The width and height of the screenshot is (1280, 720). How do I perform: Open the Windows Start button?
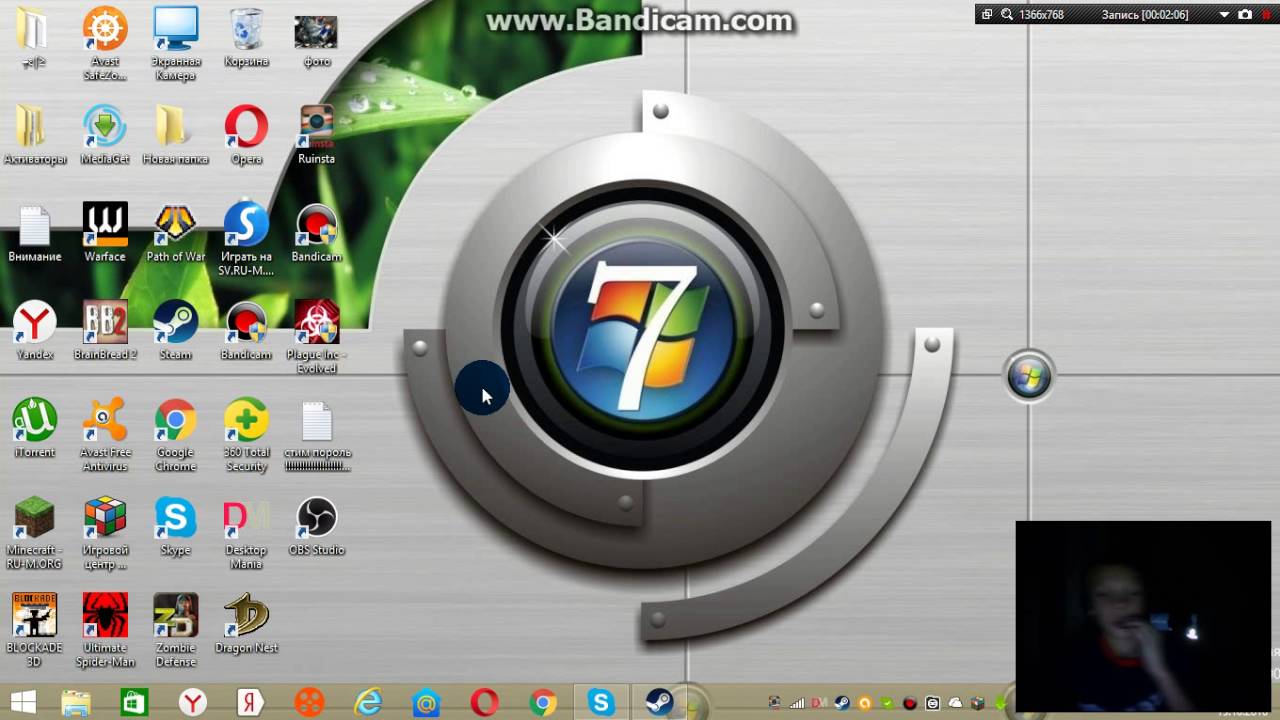[x=24, y=703]
